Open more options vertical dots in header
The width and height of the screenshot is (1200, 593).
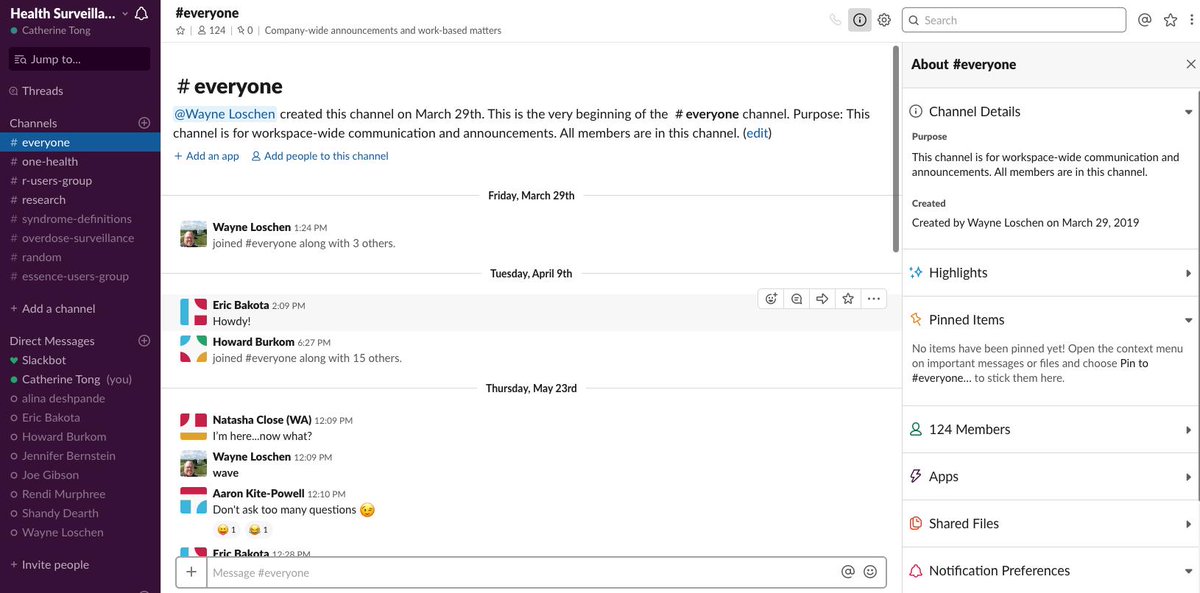[1191, 20]
